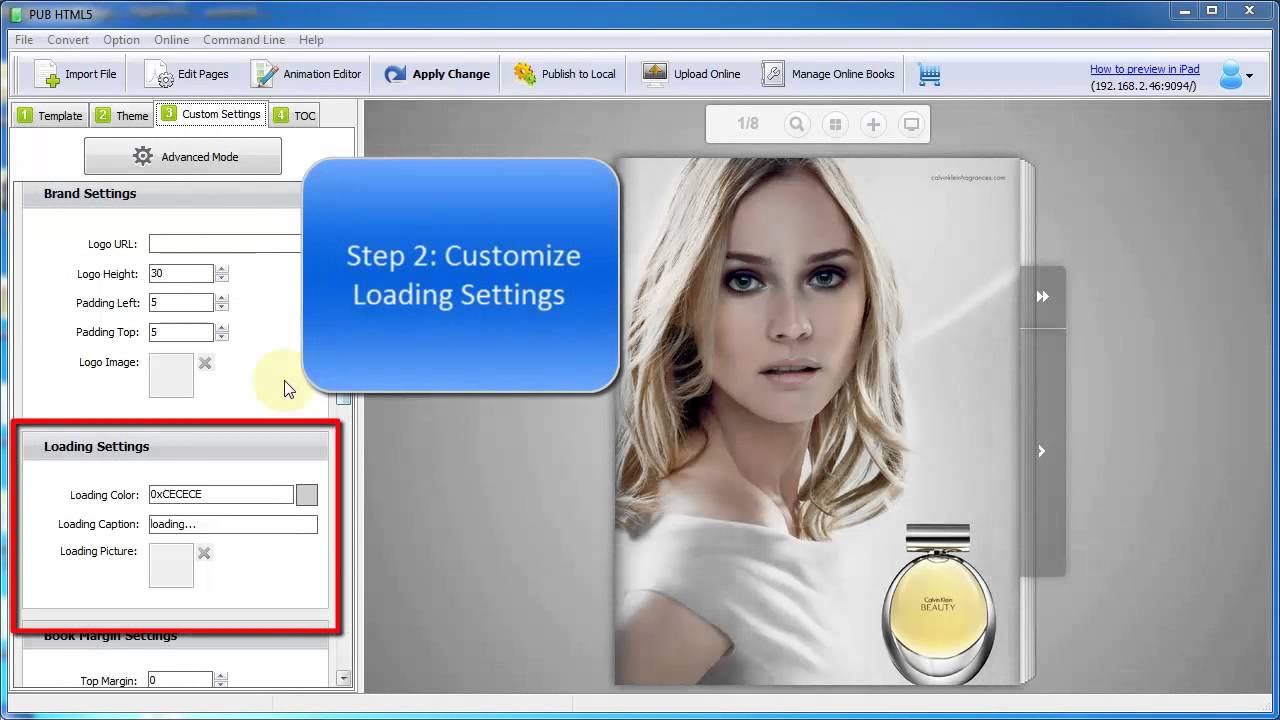Remove the Loading Picture with X icon
This screenshot has height=720, width=1280.
pyautogui.click(x=205, y=553)
